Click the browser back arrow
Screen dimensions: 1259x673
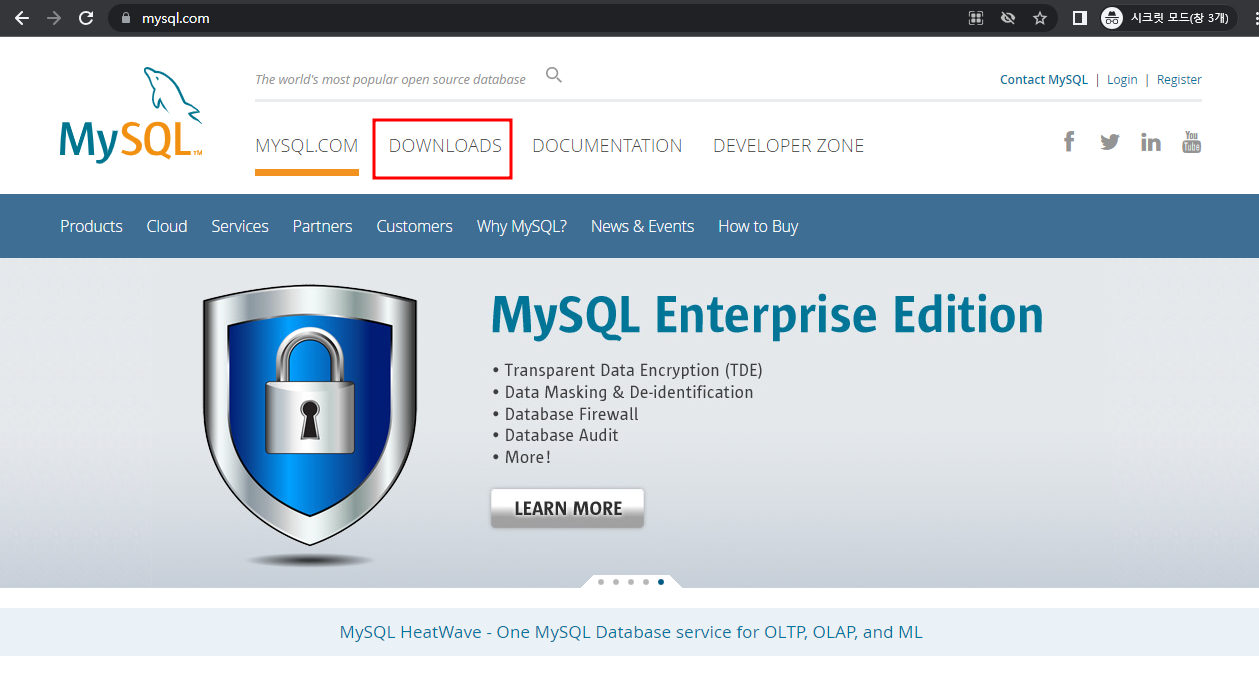click(22, 18)
